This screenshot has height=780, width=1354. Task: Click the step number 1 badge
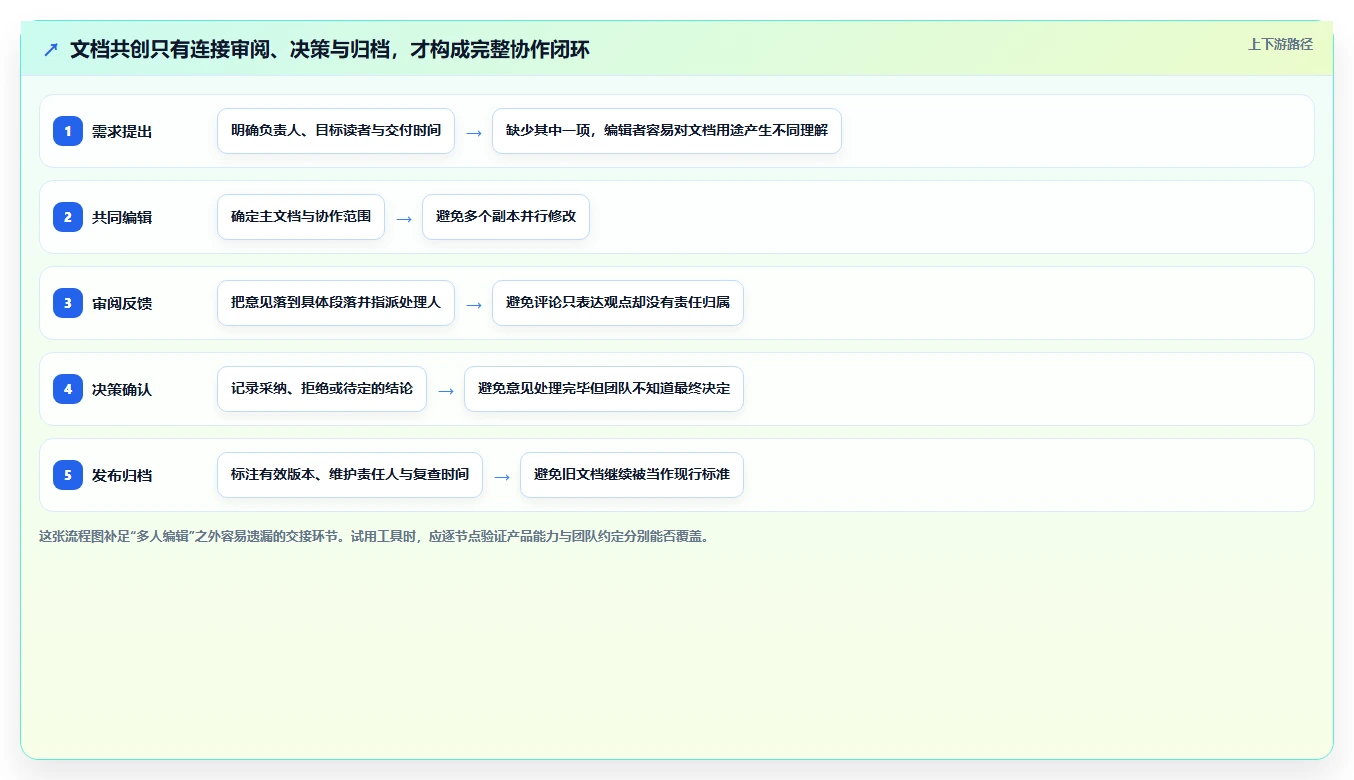click(x=68, y=131)
